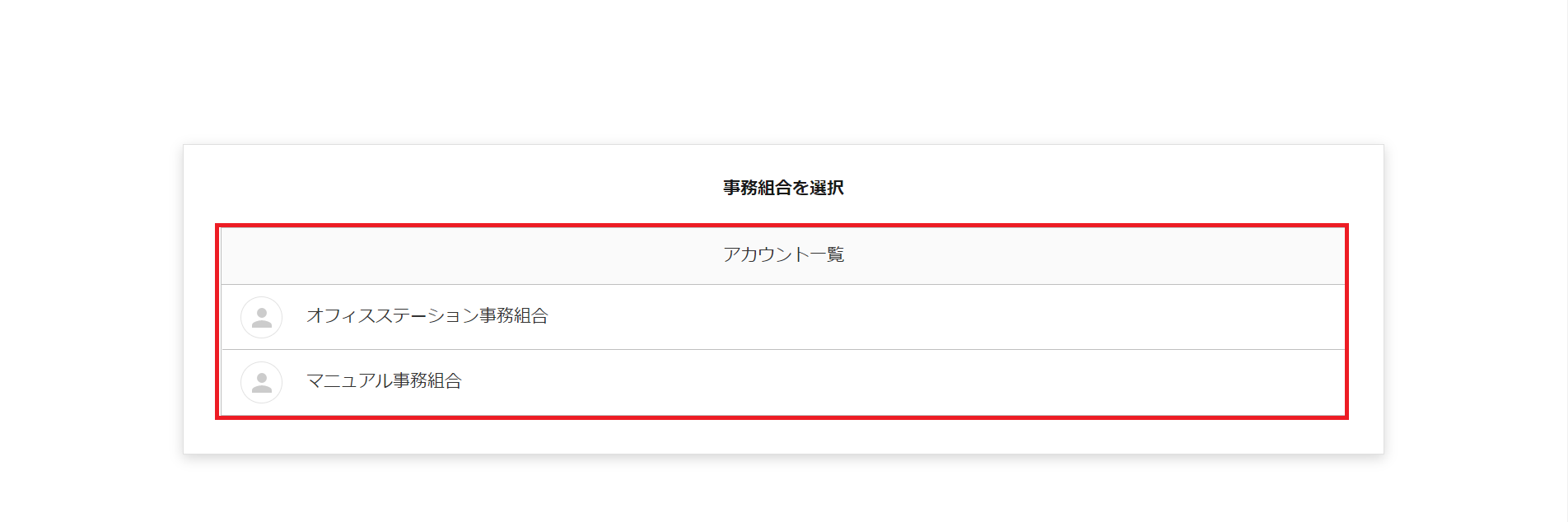This screenshot has width=1568, height=522.
Task: Tap the round user icon above マニュアル事務組合's icon
Action: pos(261,317)
